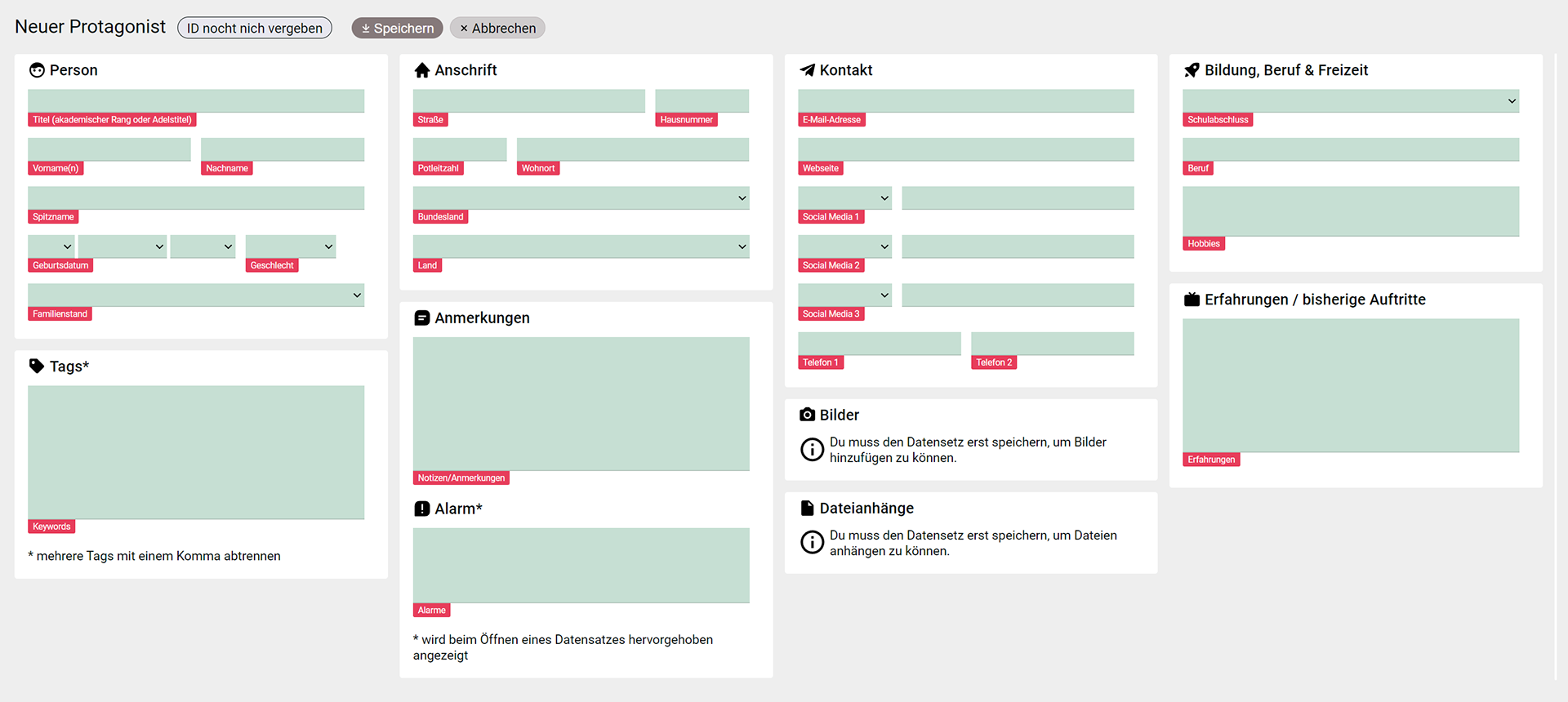
Task: Click the Dateianhänge file icon
Action: (807, 508)
